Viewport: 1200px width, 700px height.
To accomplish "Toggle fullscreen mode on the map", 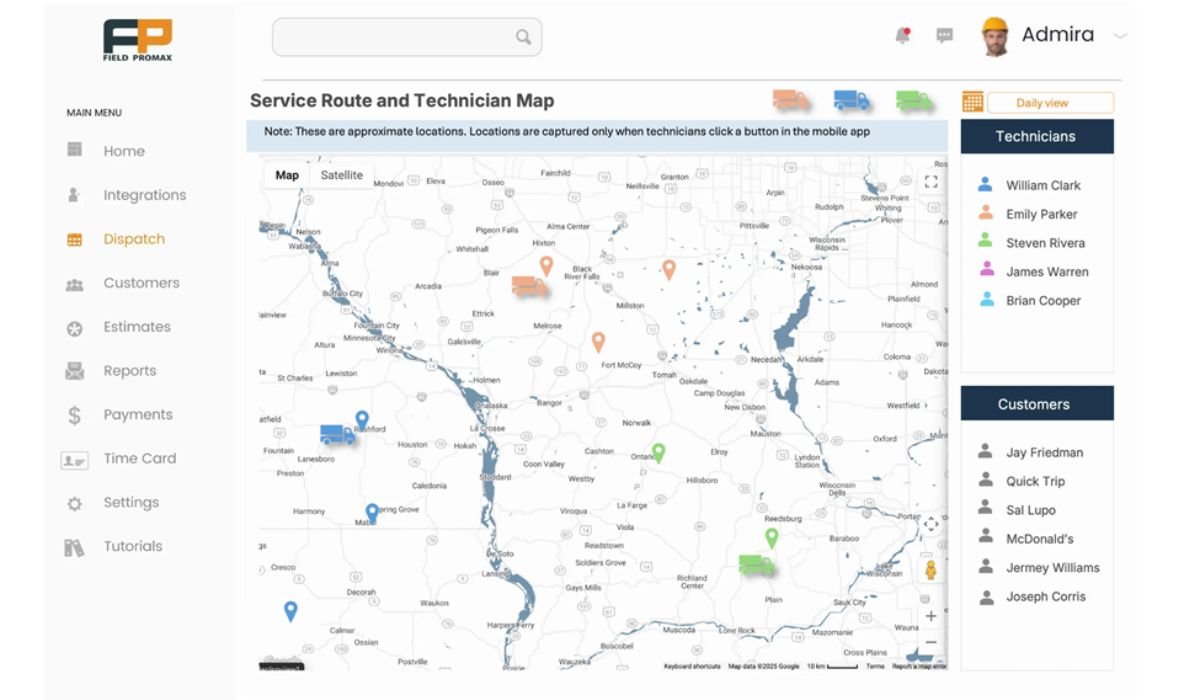I will click(x=930, y=181).
